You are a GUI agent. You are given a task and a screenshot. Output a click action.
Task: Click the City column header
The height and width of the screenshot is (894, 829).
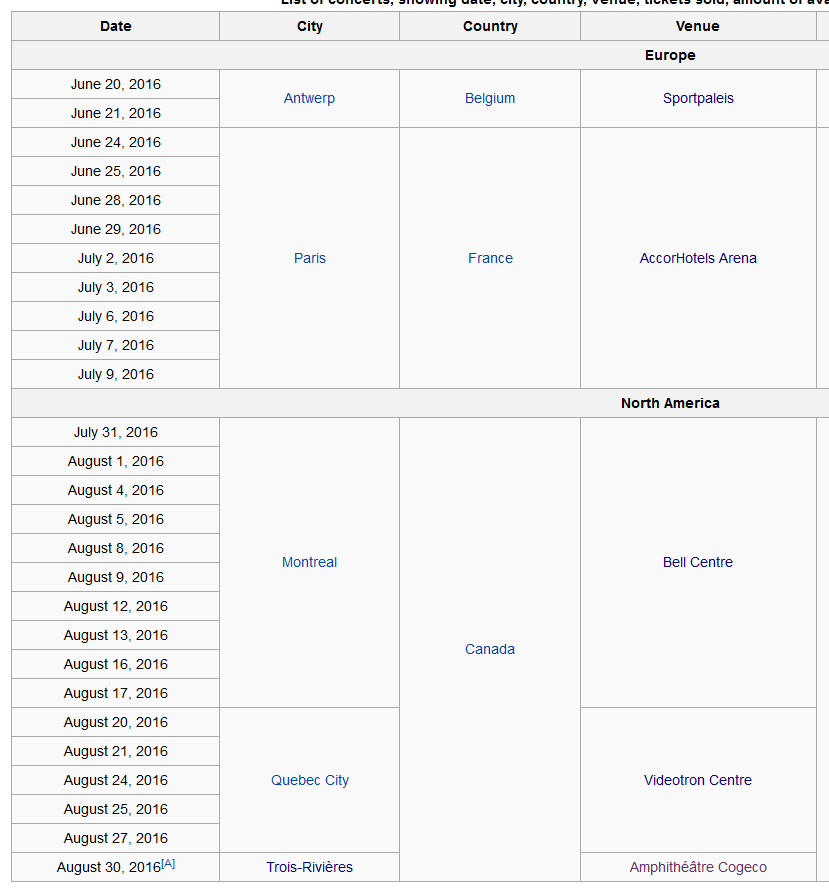[310, 26]
